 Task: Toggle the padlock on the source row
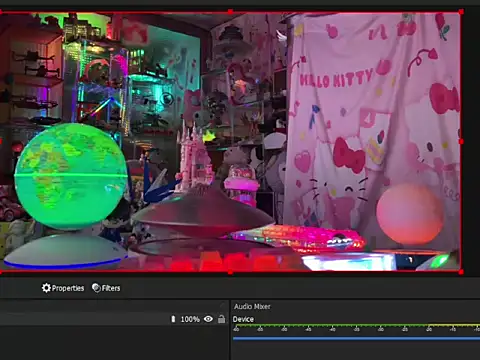click(x=221, y=319)
